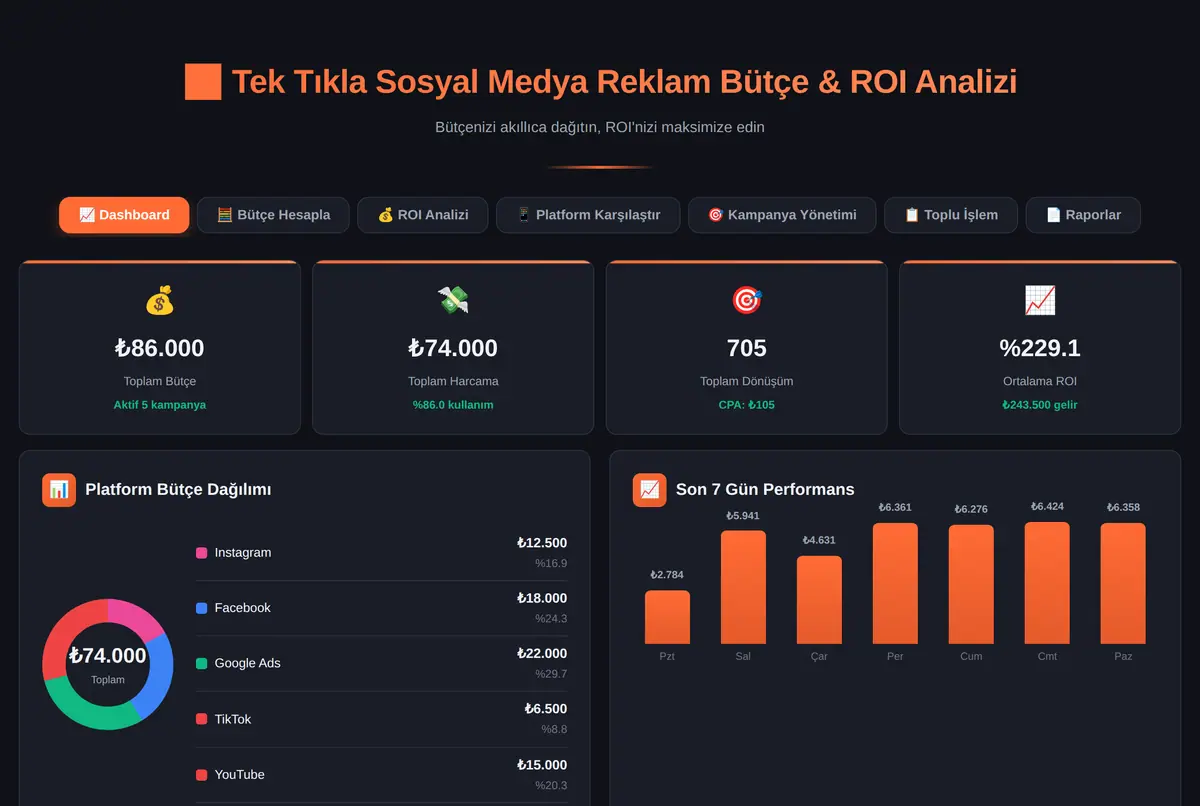Click the ₺74.000 Toplam Harcama value on the card
Image resolution: width=1200 pixels, height=806 pixels.
click(453, 348)
